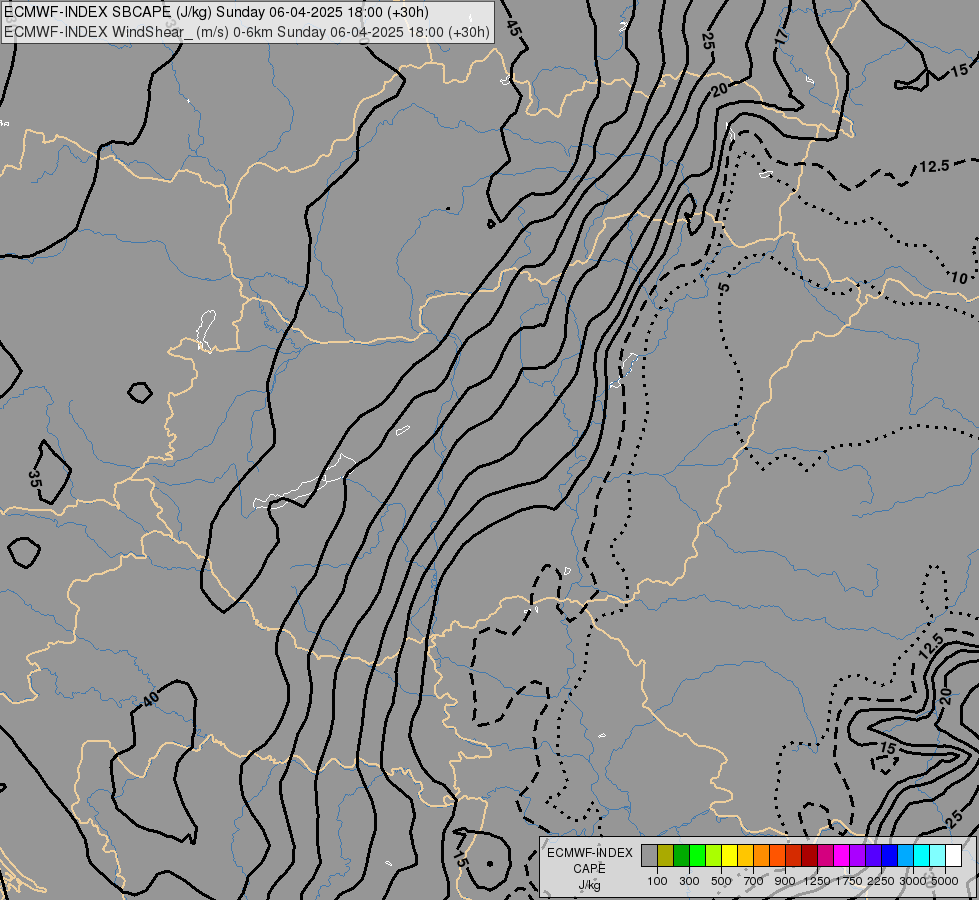Image resolution: width=979 pixels, height=900 pixels.
Task: Select the cyan swatch after 3000
Action: pyautogui.click(x=921, y=856)
